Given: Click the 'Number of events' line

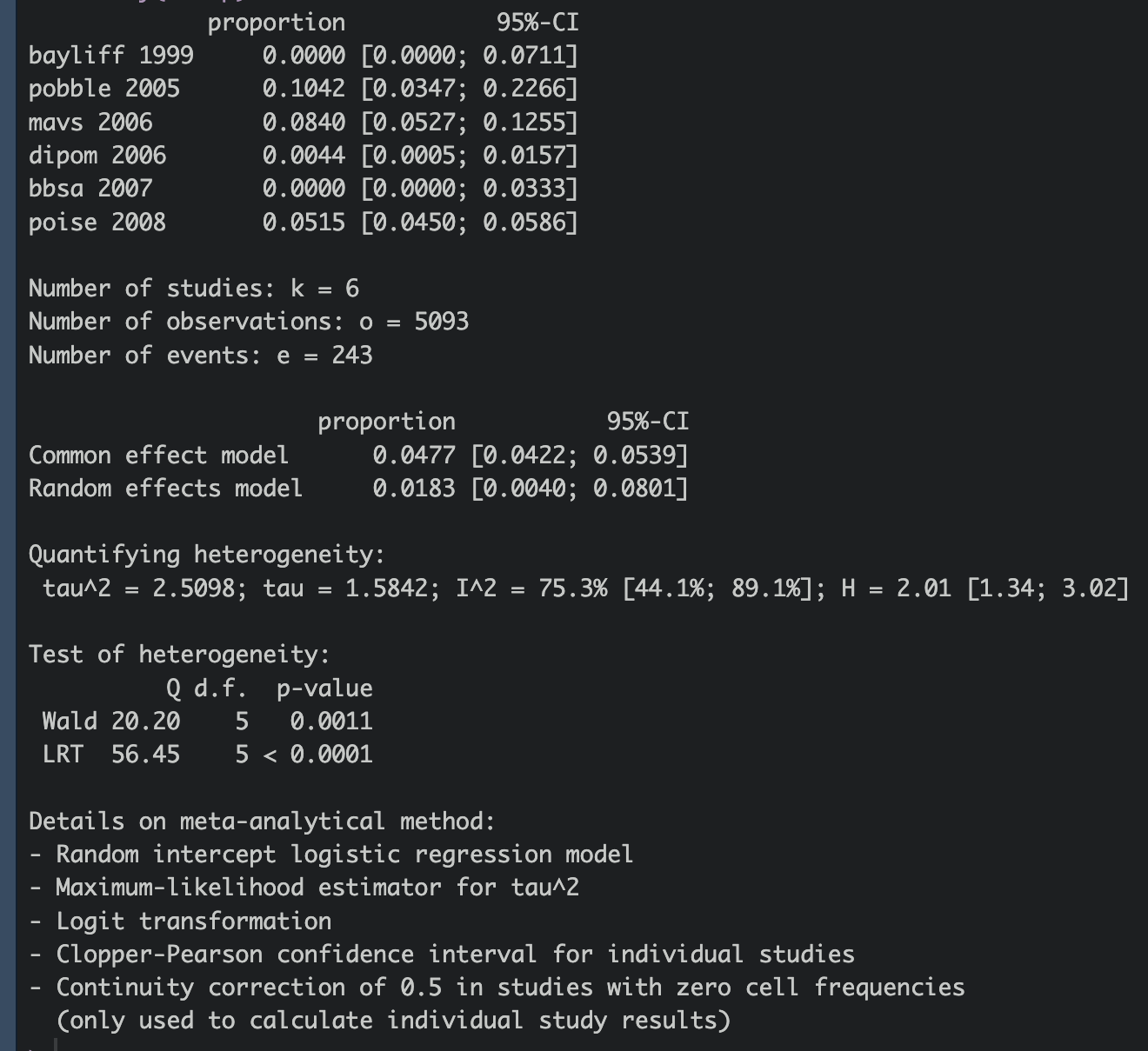Looking at the screenshot, I should click(x=200, y=356).
